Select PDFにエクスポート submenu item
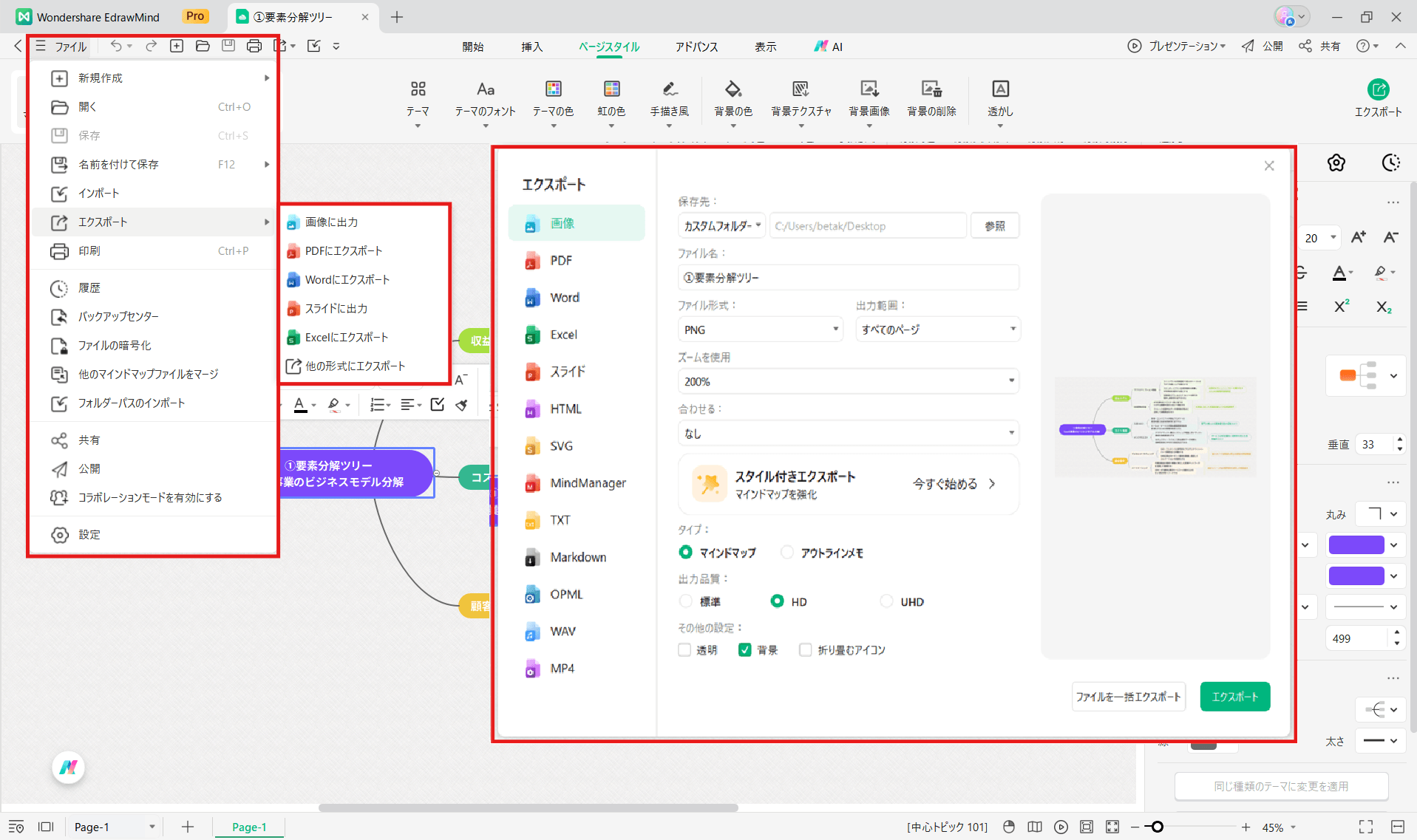1417x840 pixels. 365,250
